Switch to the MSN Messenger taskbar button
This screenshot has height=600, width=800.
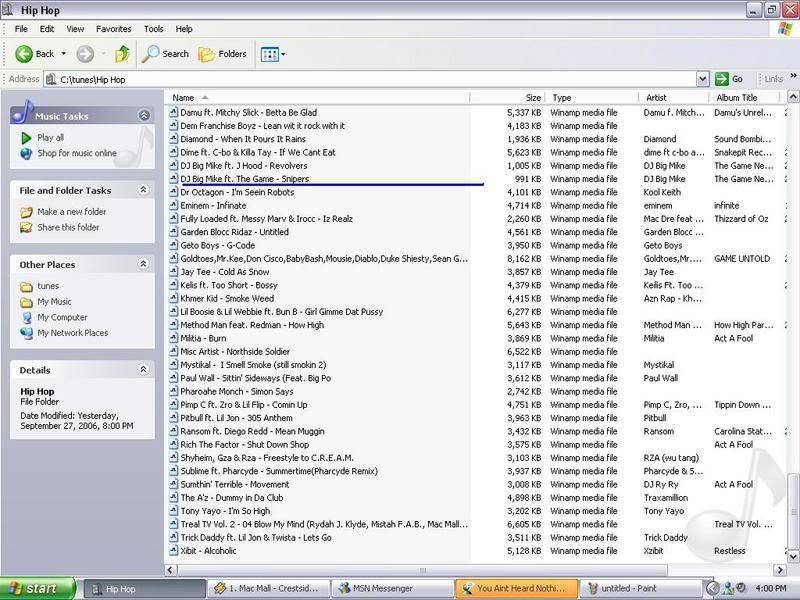(x=392, y=588)
